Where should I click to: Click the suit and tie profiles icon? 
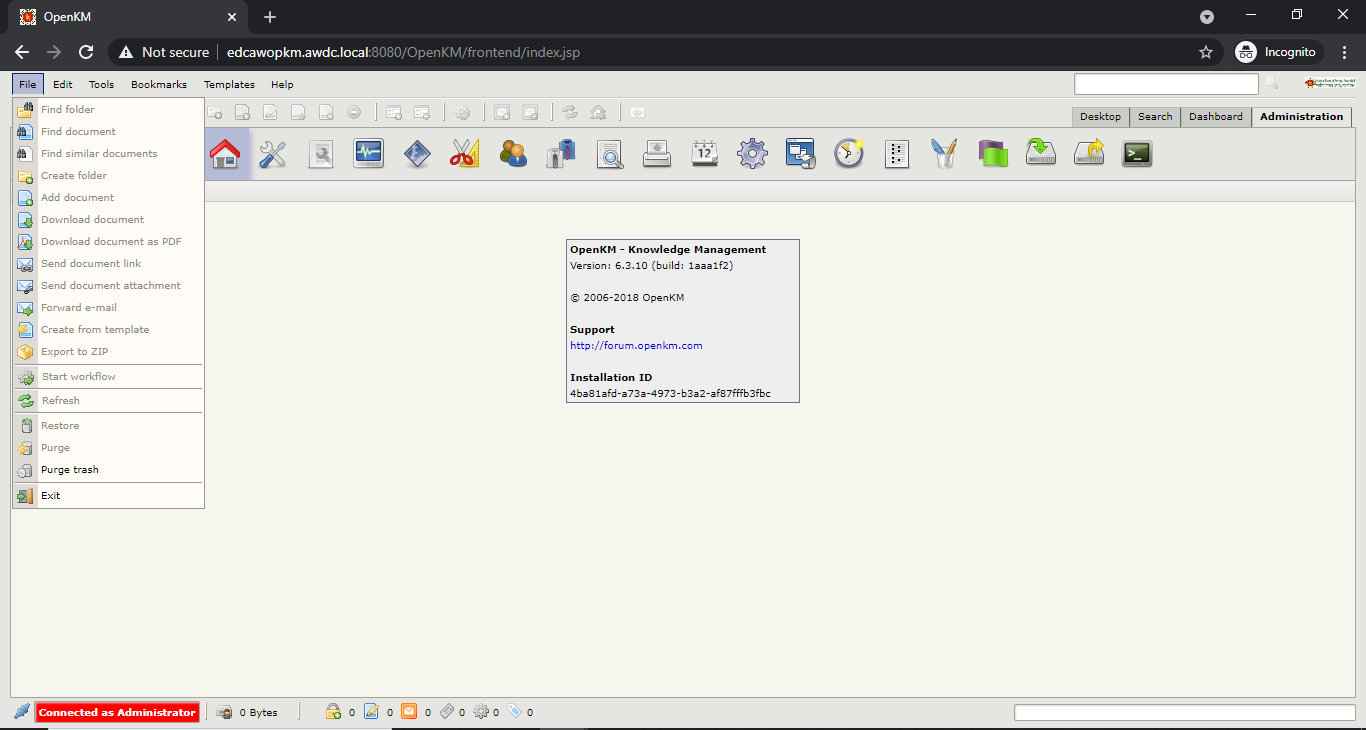tap(561, 153)
